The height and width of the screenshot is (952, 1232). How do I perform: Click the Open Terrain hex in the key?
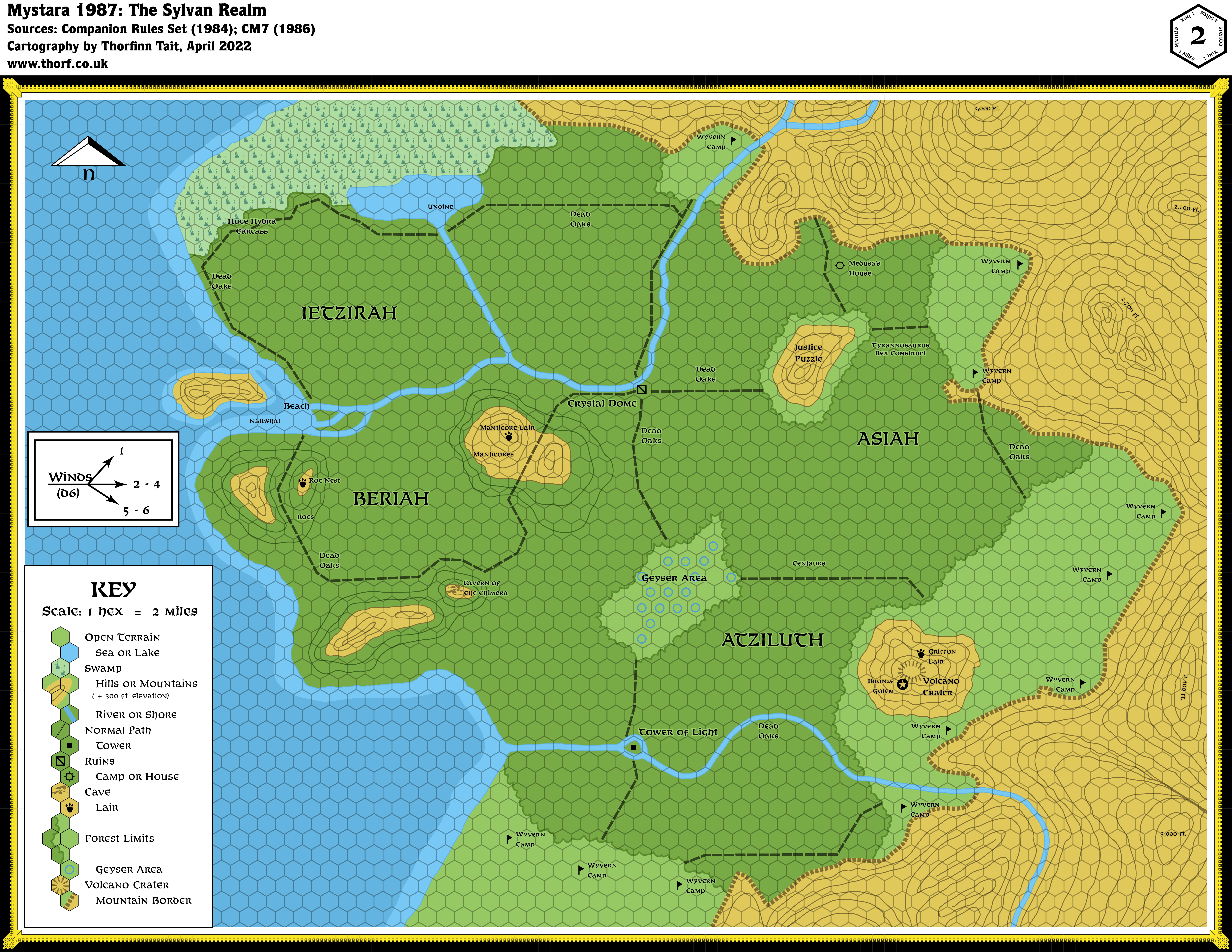(60, 637)
